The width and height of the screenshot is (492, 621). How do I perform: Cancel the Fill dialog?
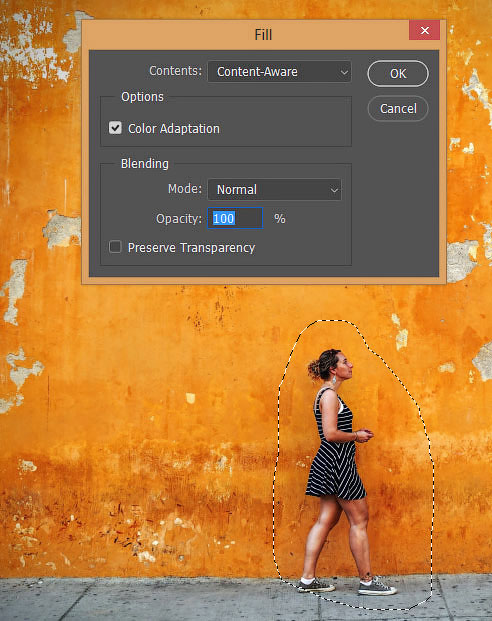tap(398, 109)
